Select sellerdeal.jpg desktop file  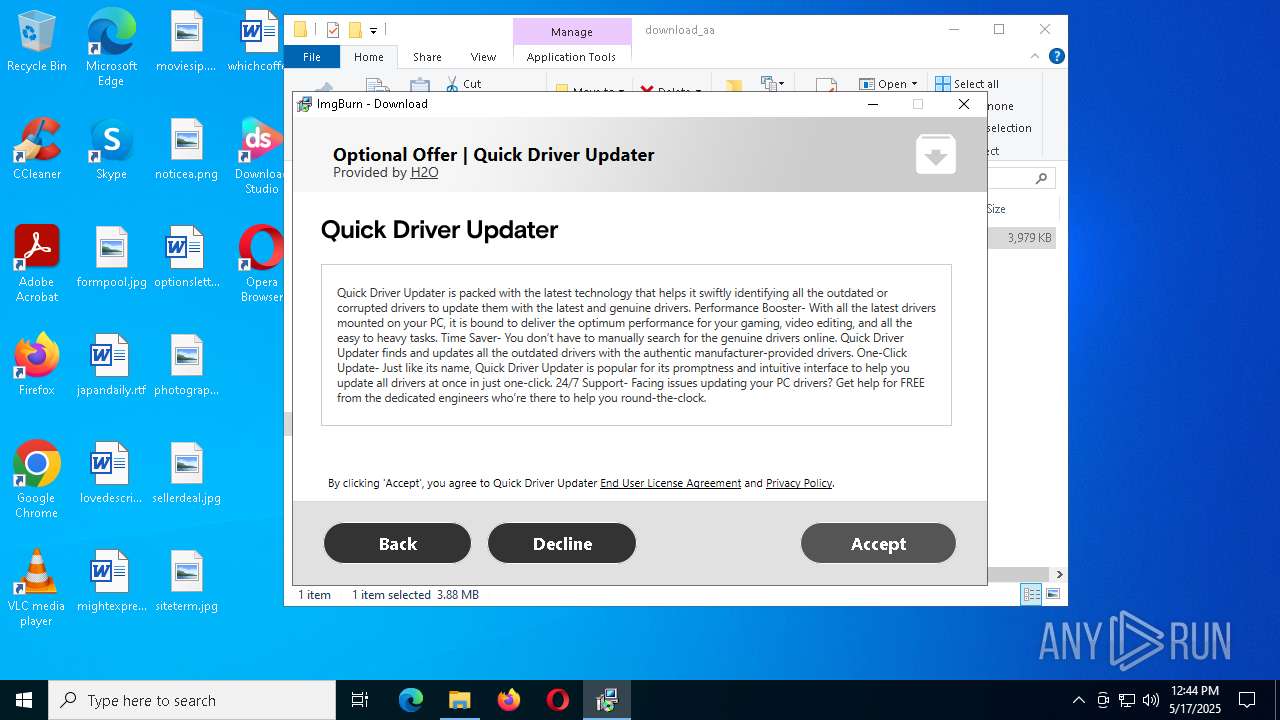186,474
